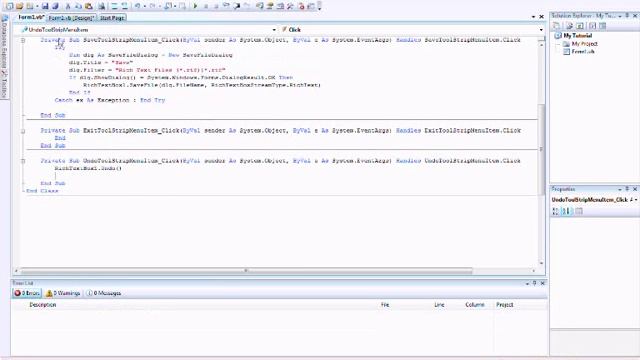Toggle auto-hide pin on Error List
The image size is (640, 360).
tap(534, 283)
